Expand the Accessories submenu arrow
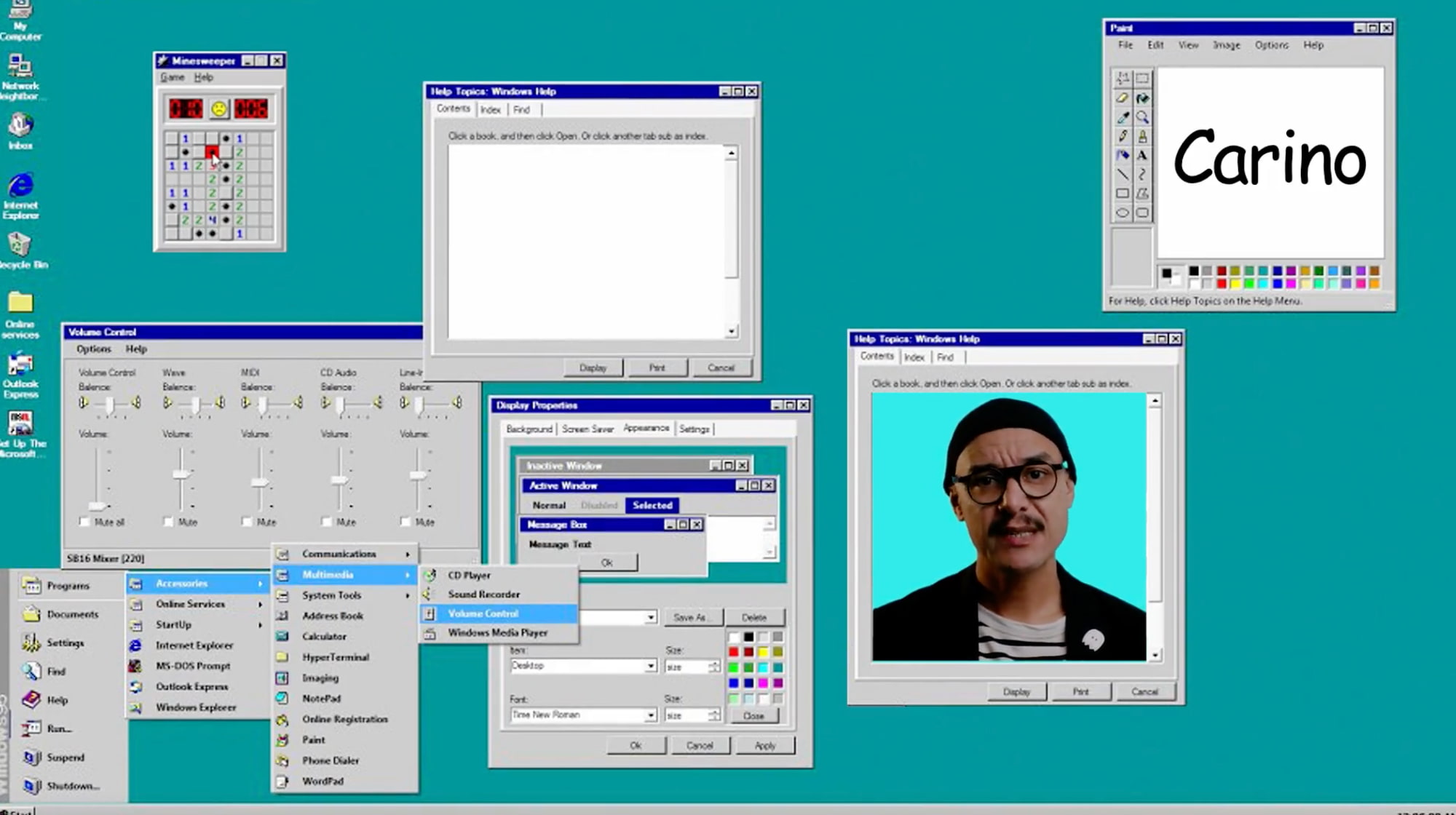This screenshot has width=1456, height=815. pyautogui.click(x=260, y=584)
